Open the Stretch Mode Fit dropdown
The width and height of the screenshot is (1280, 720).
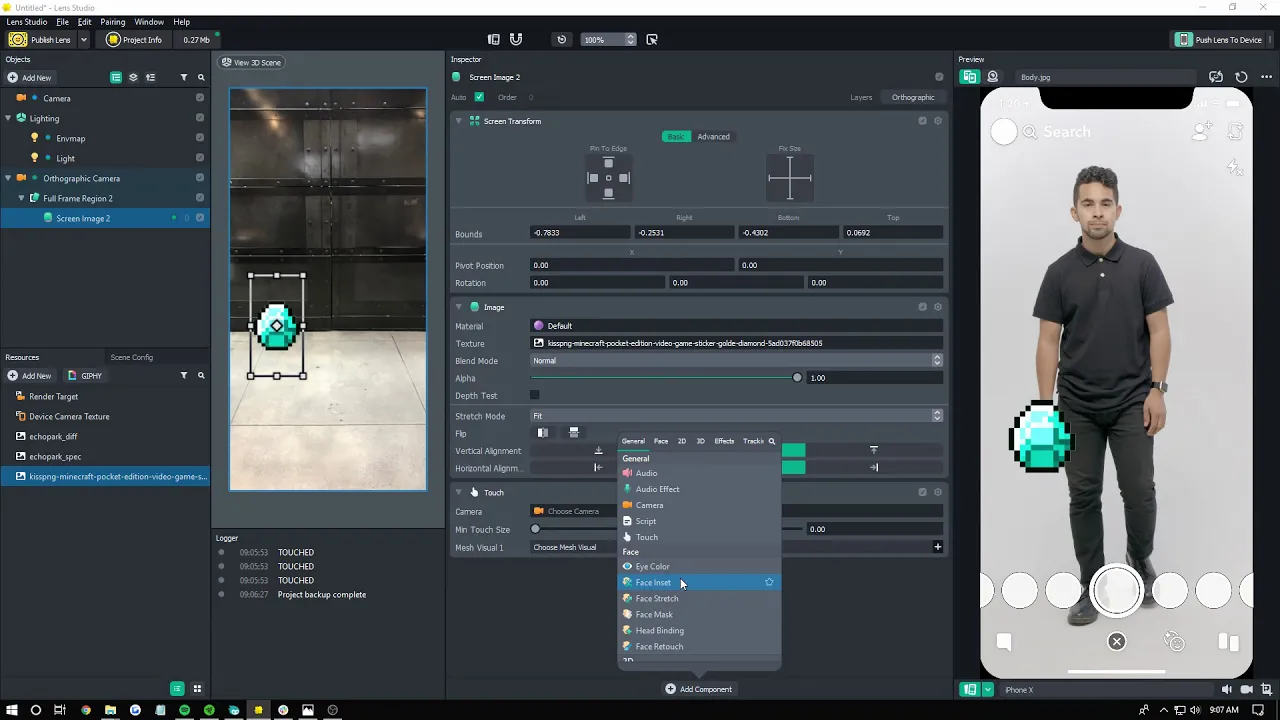point(736,416)
